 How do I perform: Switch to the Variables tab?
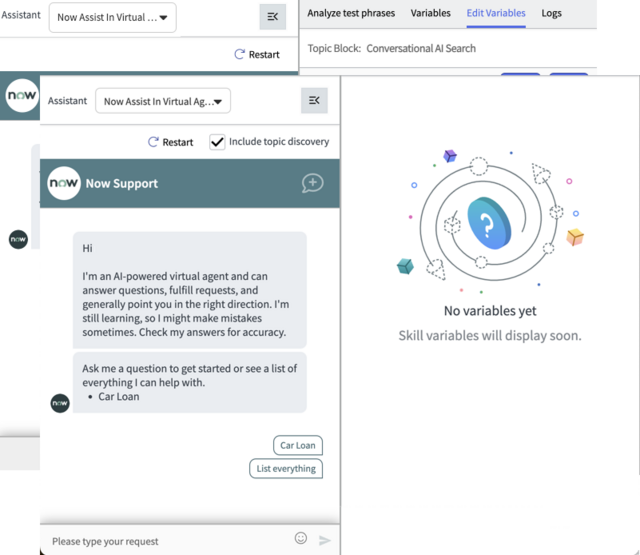coord(431,13)
